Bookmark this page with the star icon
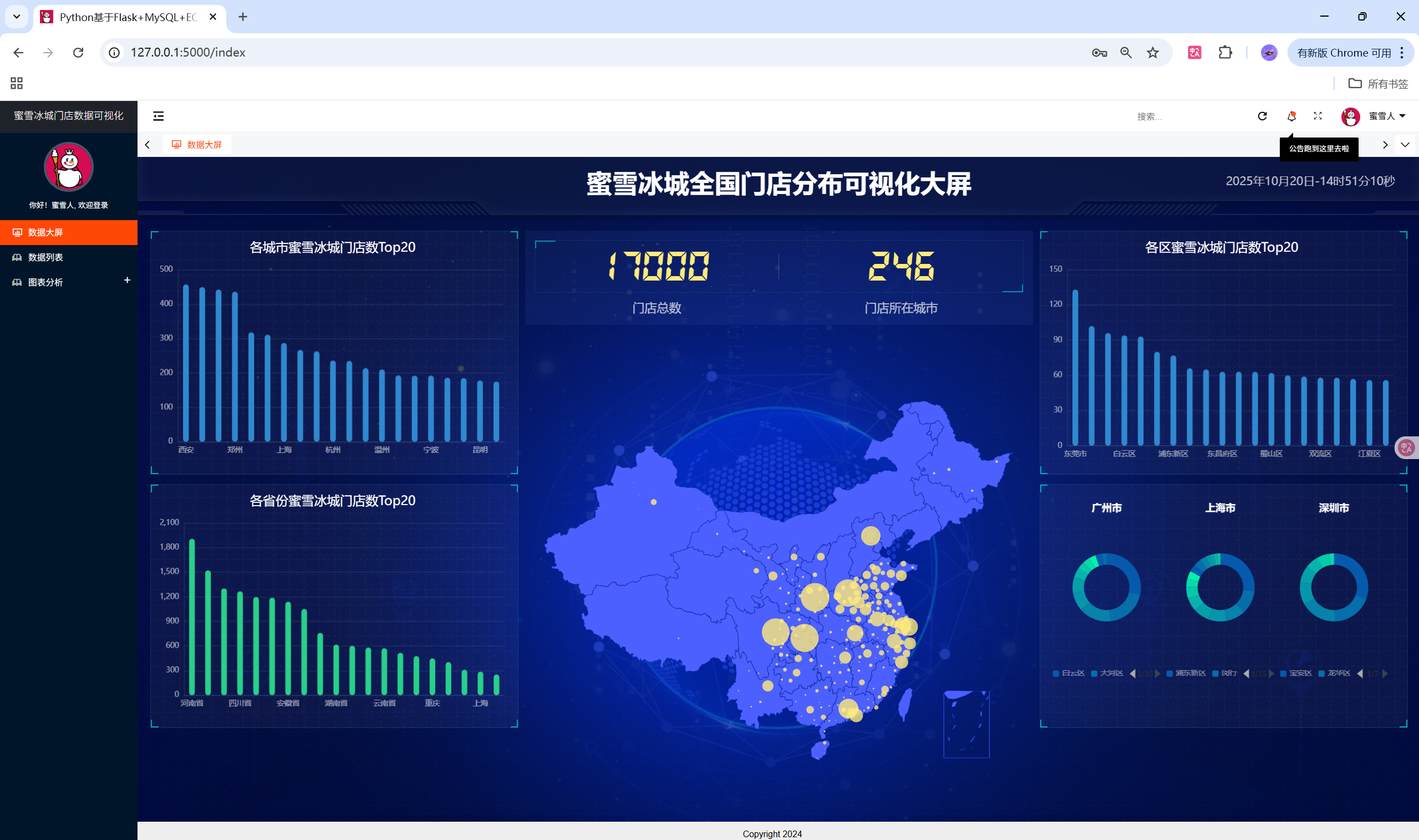 [1152, 53]
